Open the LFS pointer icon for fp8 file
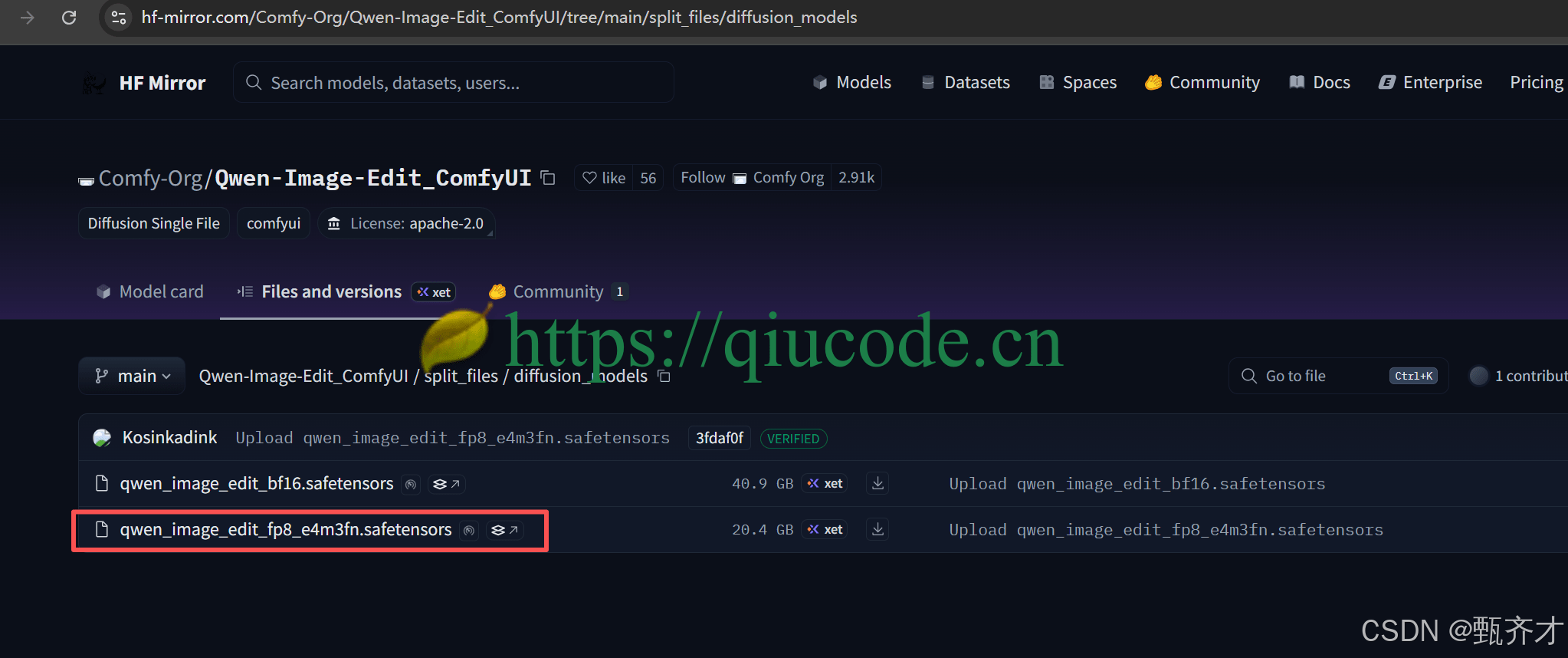Screen dimensions: 1568x658 tap(504, 530)
